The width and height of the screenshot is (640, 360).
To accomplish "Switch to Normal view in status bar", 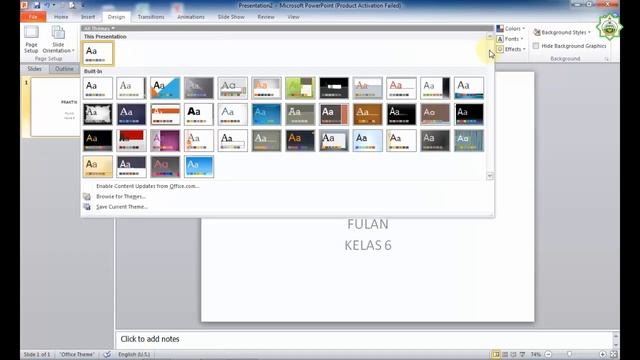I will (x=496, y=354).
